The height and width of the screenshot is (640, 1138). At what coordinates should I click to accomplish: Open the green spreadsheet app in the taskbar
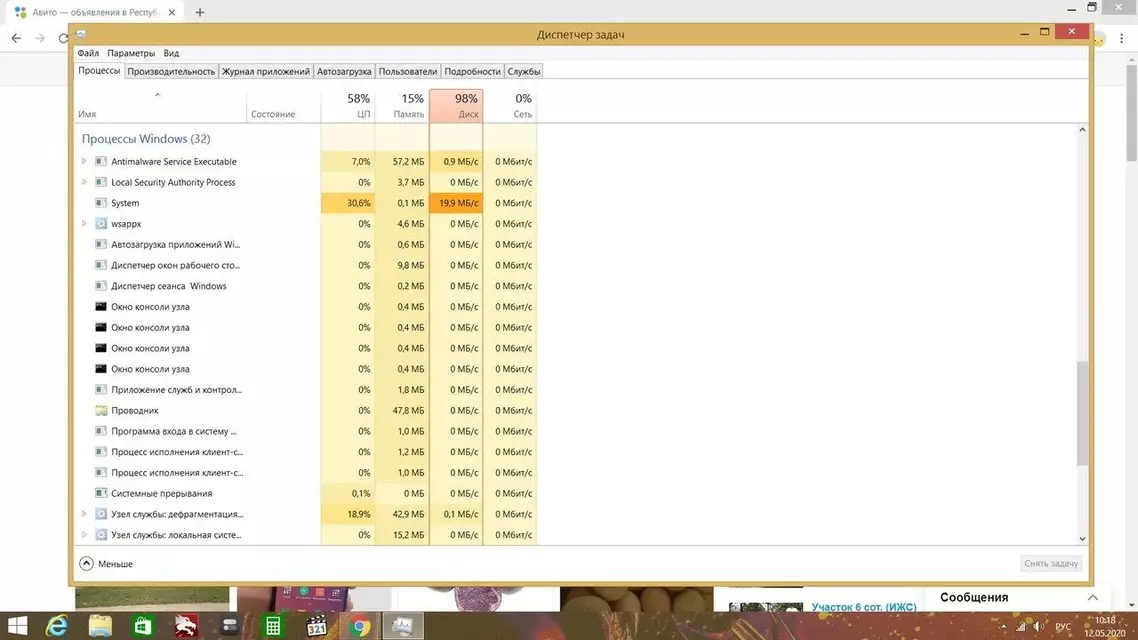click(x=273, y=625)
